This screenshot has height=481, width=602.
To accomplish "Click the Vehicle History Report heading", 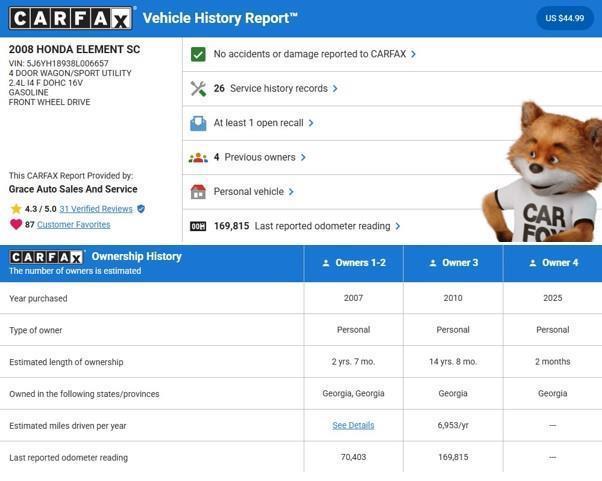I will tap(220, 18).
